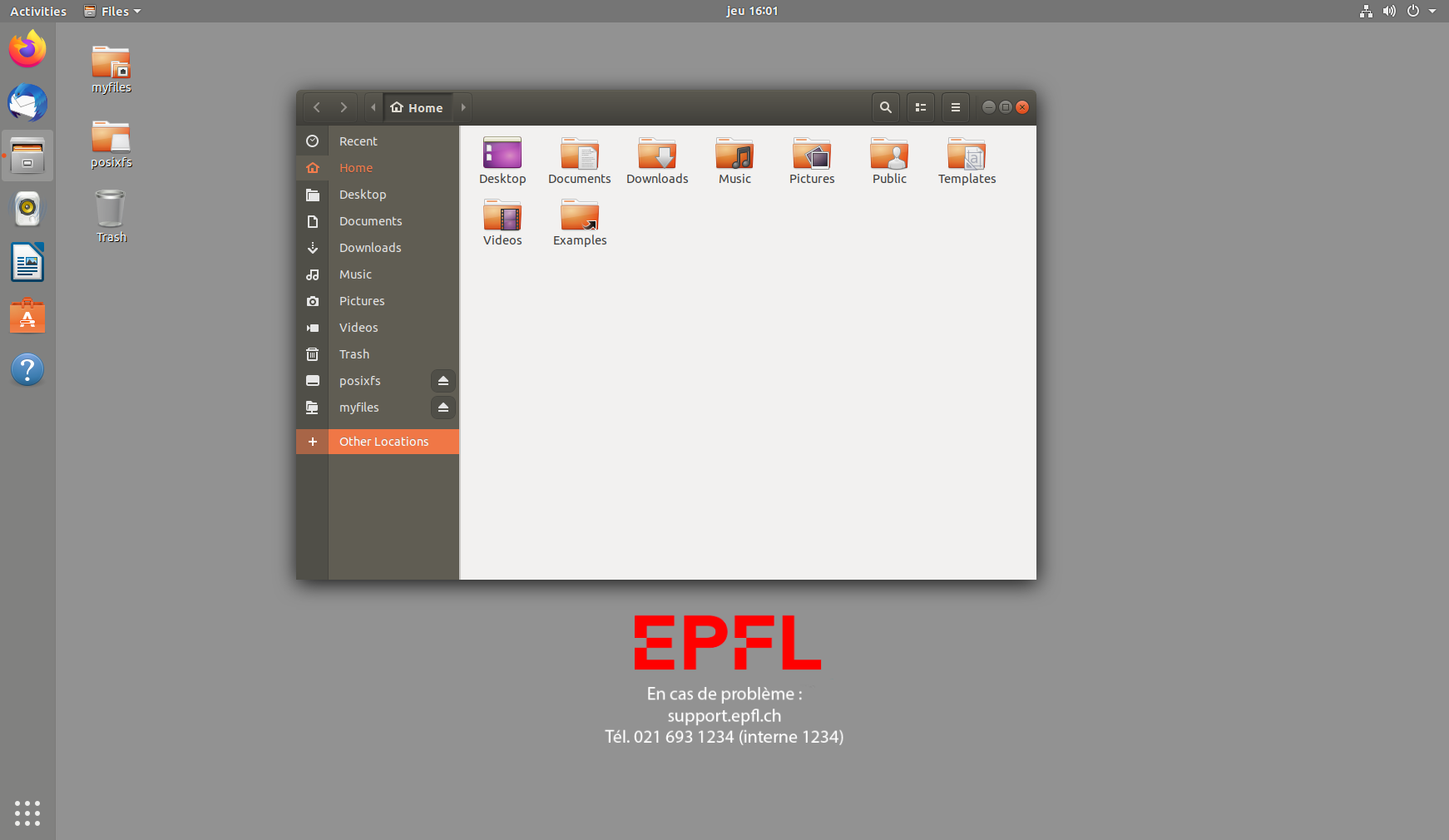Select the Examples folder shortcut

[580, 223]
